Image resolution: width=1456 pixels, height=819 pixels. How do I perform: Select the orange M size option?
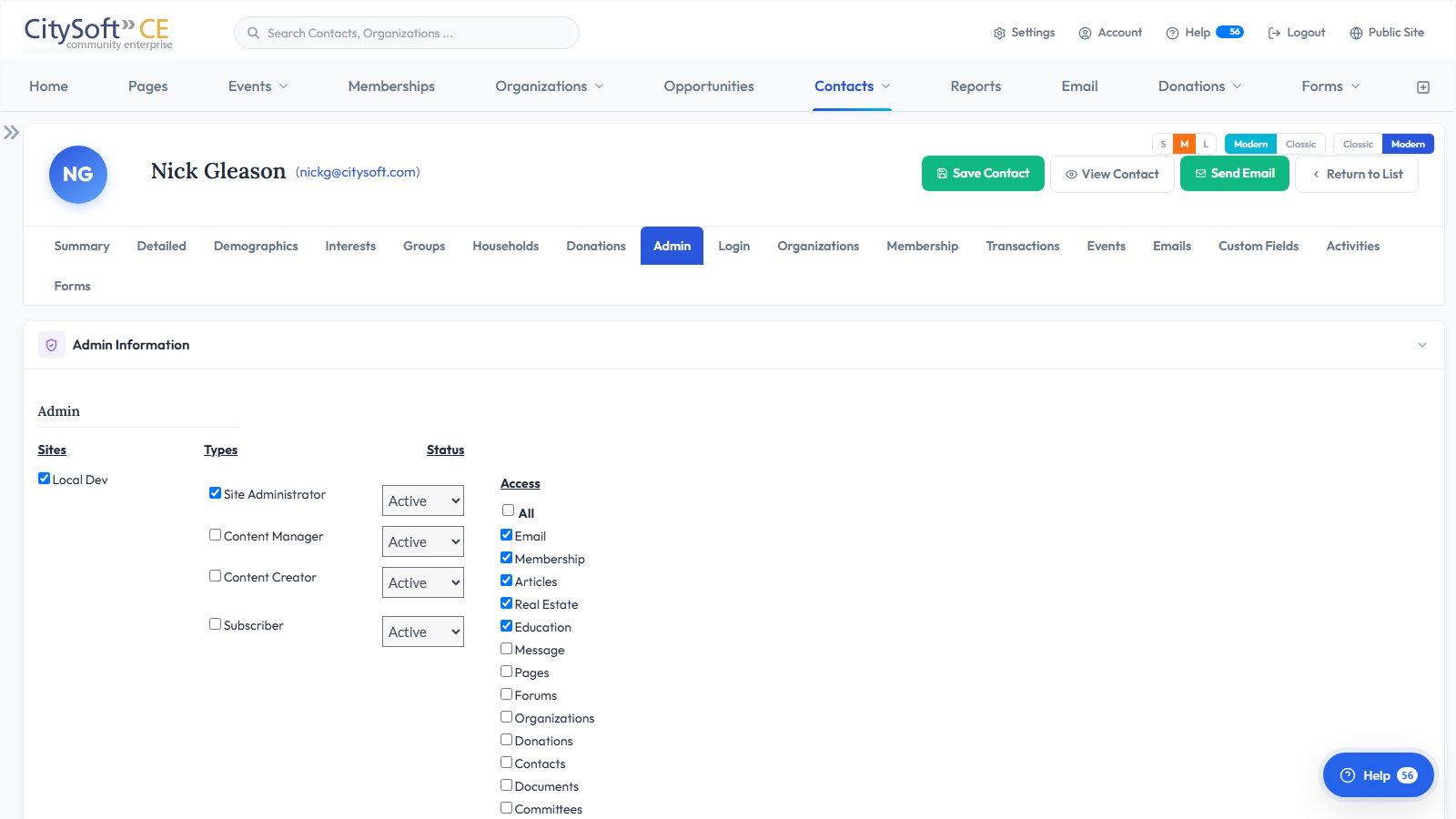(1184, 144)
